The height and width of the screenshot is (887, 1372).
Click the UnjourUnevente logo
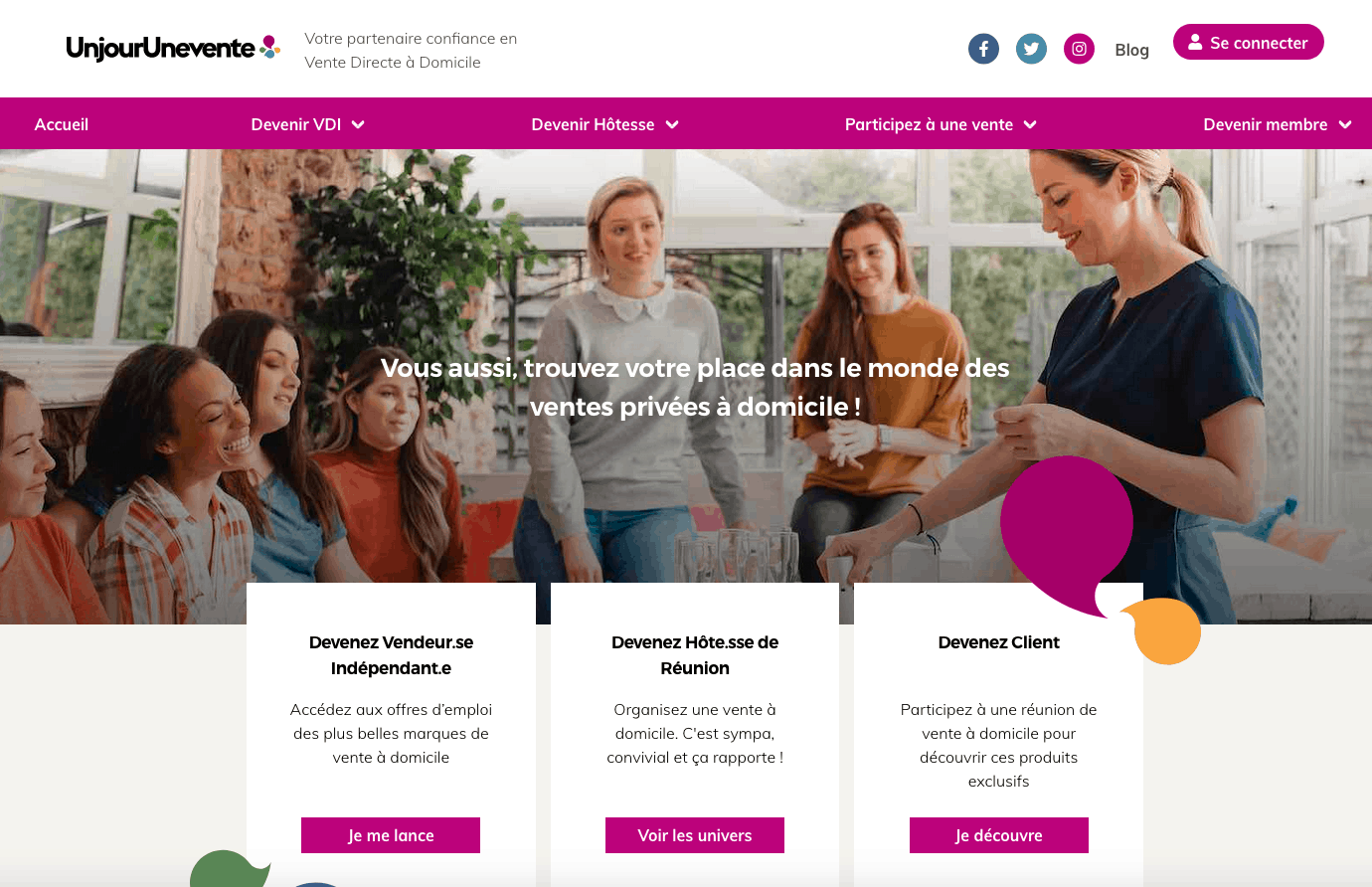pos(173,48)
